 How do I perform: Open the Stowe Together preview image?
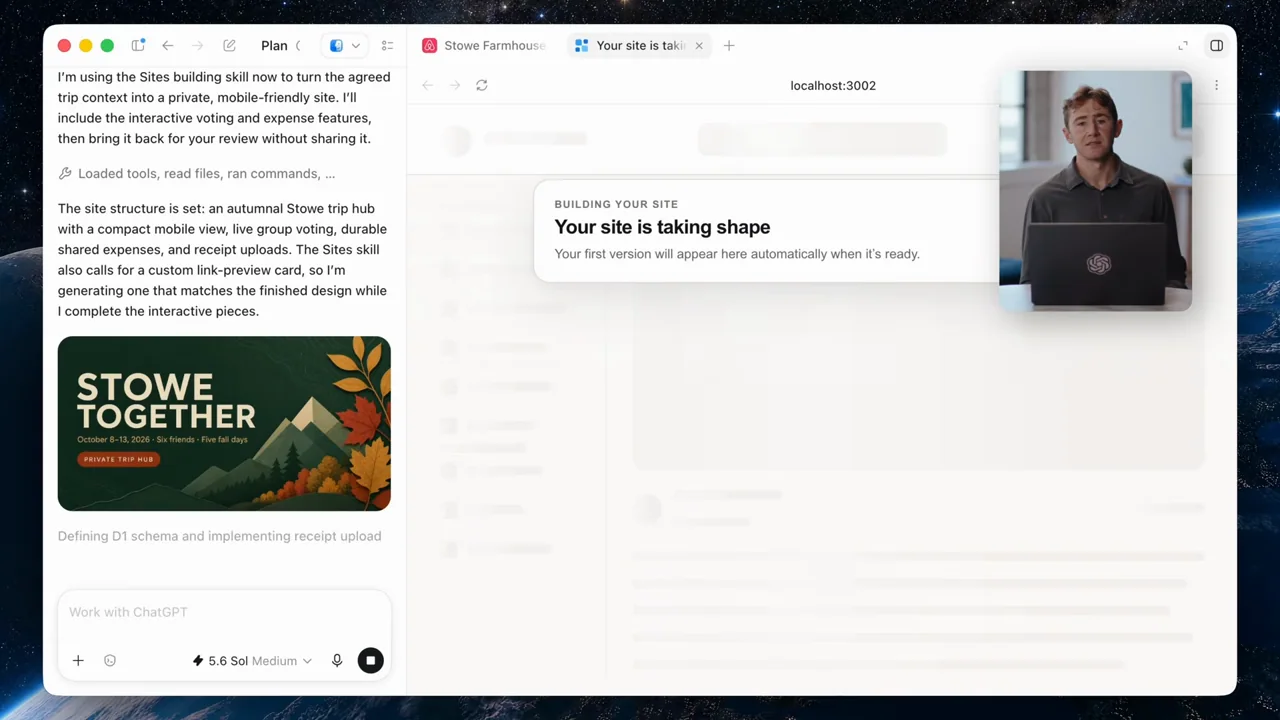point(224,423)
